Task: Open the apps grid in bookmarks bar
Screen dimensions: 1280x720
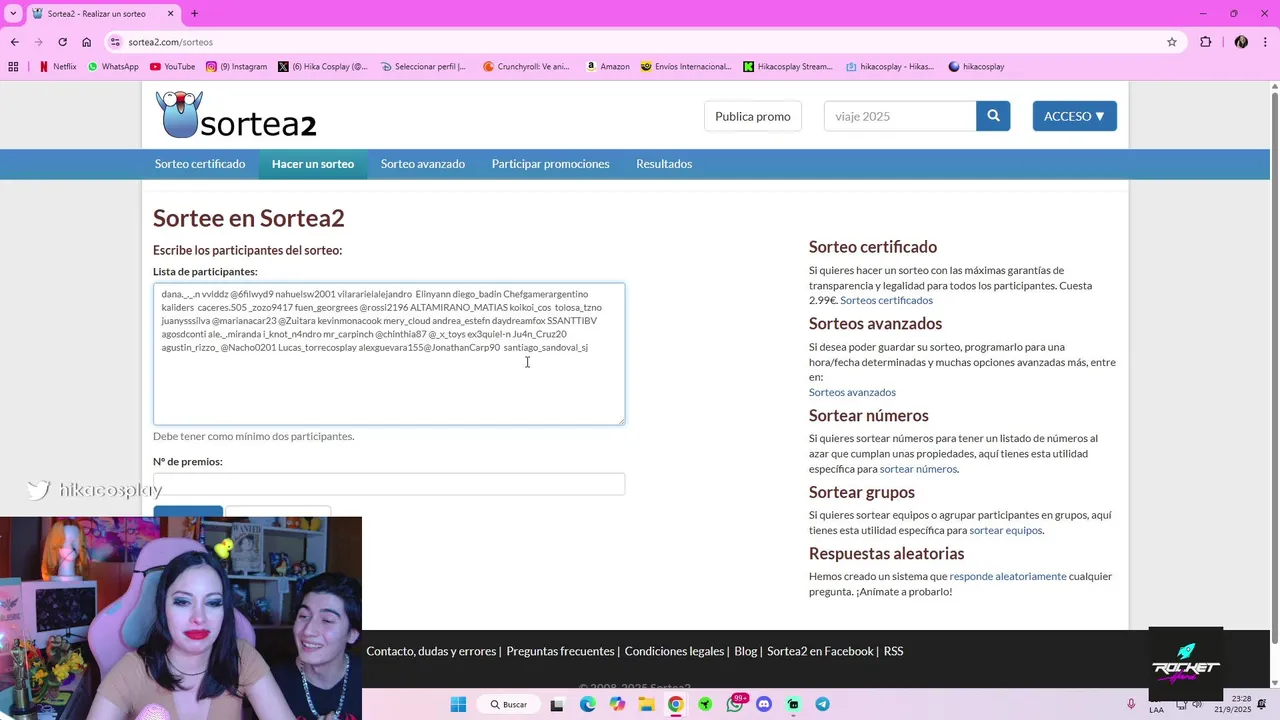Action: (x=13, y=67)
